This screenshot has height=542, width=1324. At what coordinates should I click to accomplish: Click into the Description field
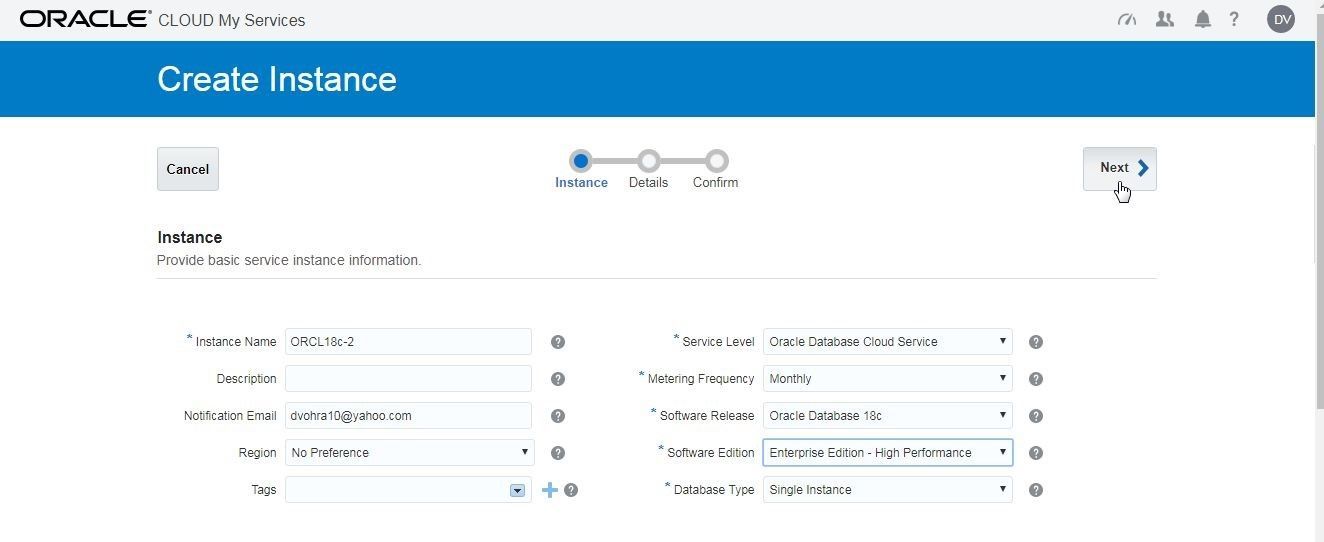point(408,379)
